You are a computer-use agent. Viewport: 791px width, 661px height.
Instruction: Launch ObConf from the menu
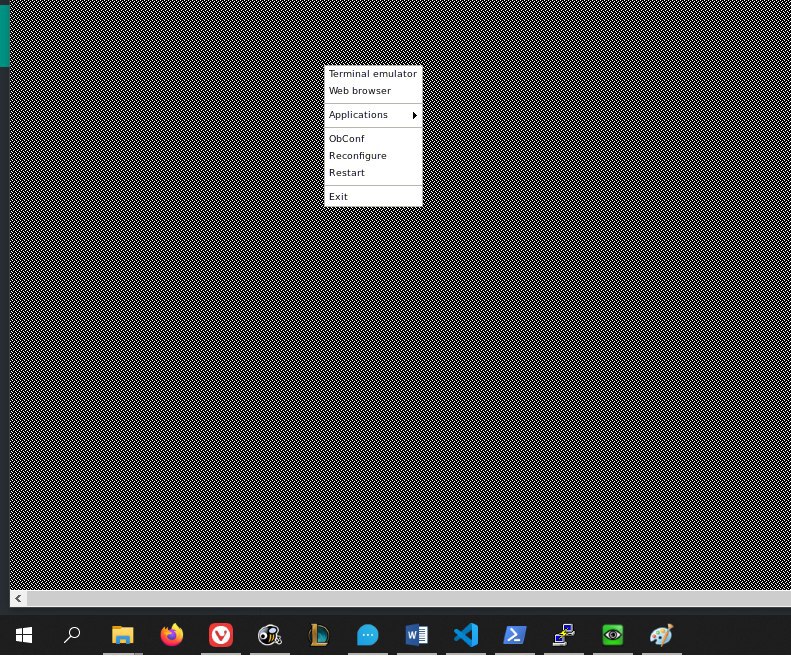373,139
